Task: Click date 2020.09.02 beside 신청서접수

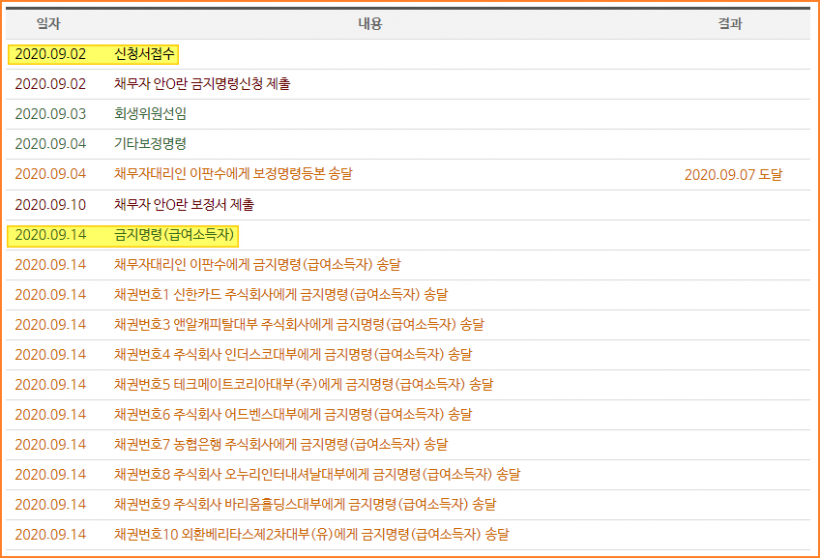Action: (50, 54)
